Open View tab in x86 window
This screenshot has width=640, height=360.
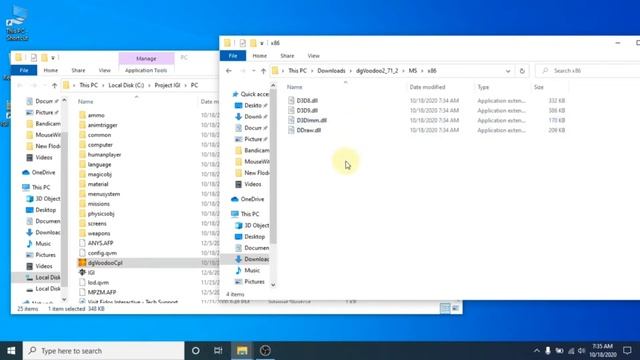tap(313, 56)
